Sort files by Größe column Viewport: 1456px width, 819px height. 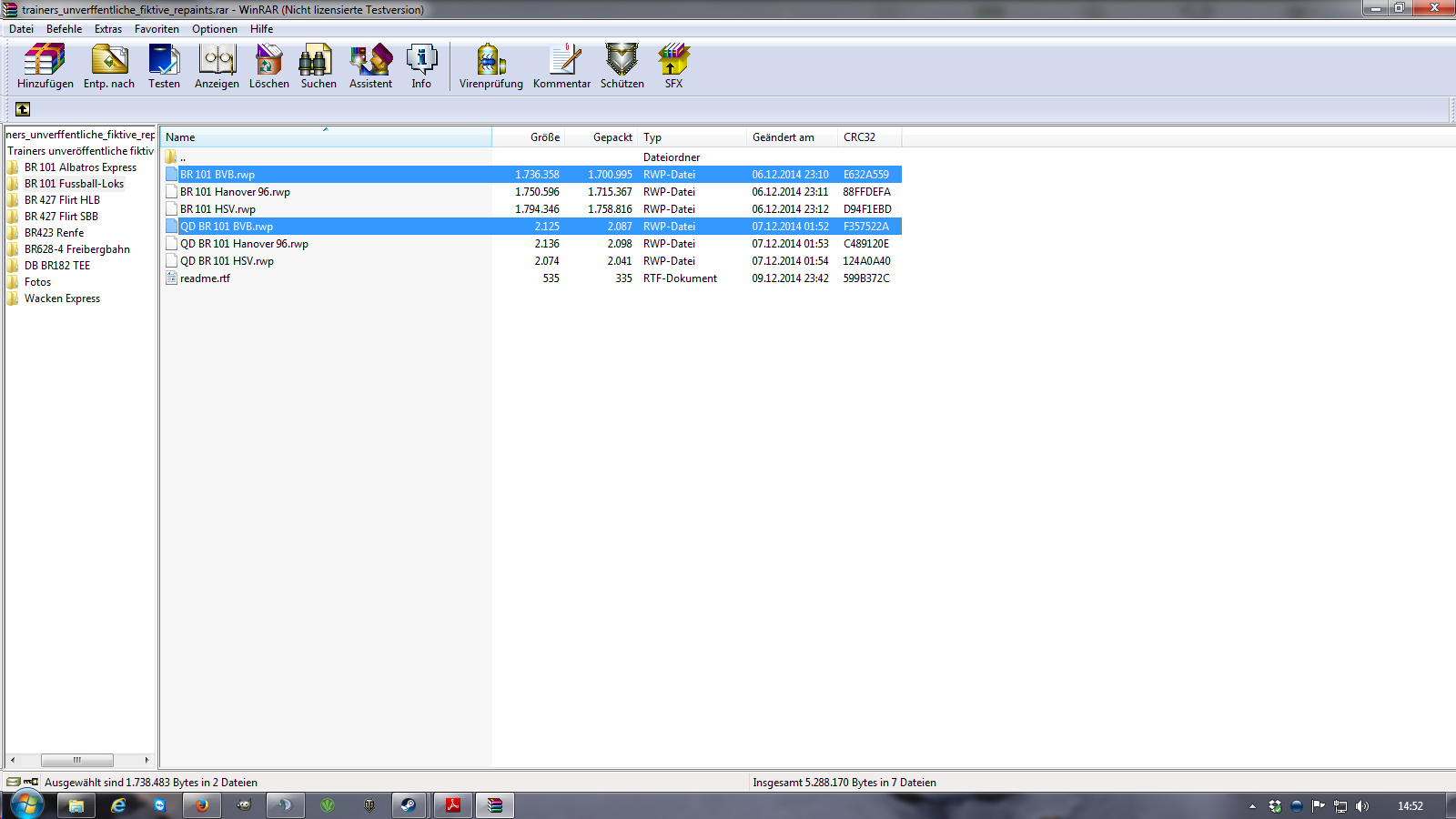(529, 137)
